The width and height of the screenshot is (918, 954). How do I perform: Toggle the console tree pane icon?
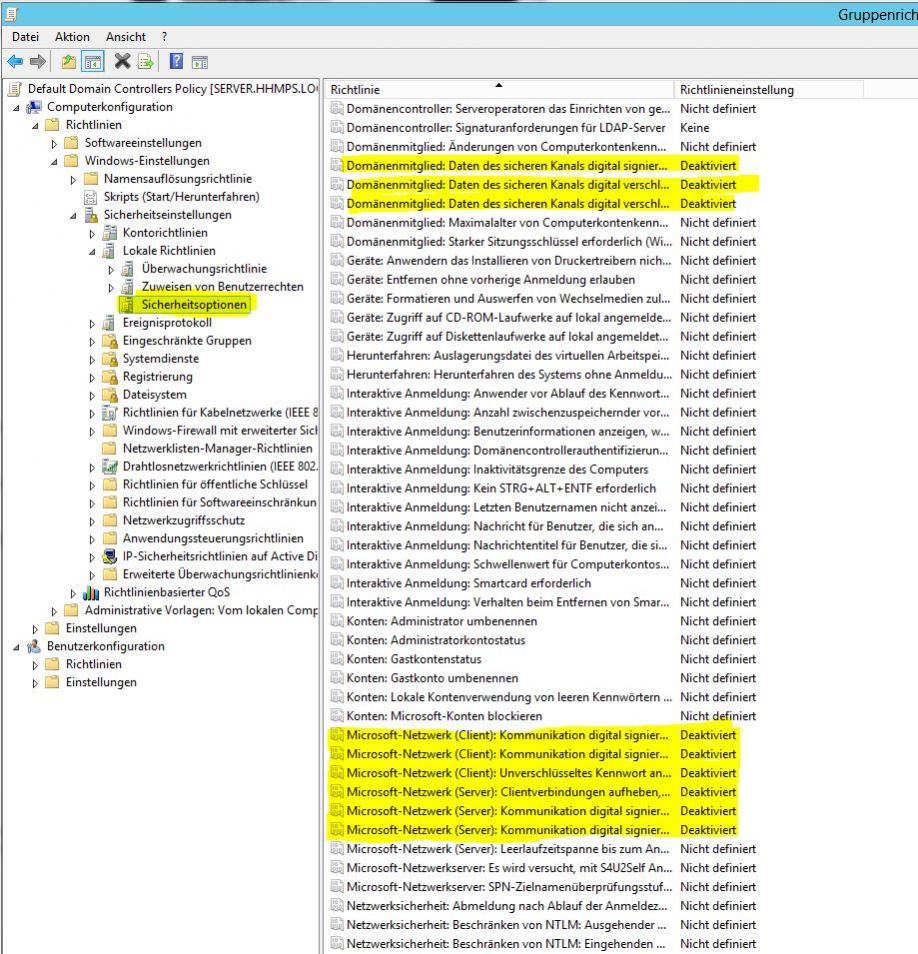tap(93, 61)
